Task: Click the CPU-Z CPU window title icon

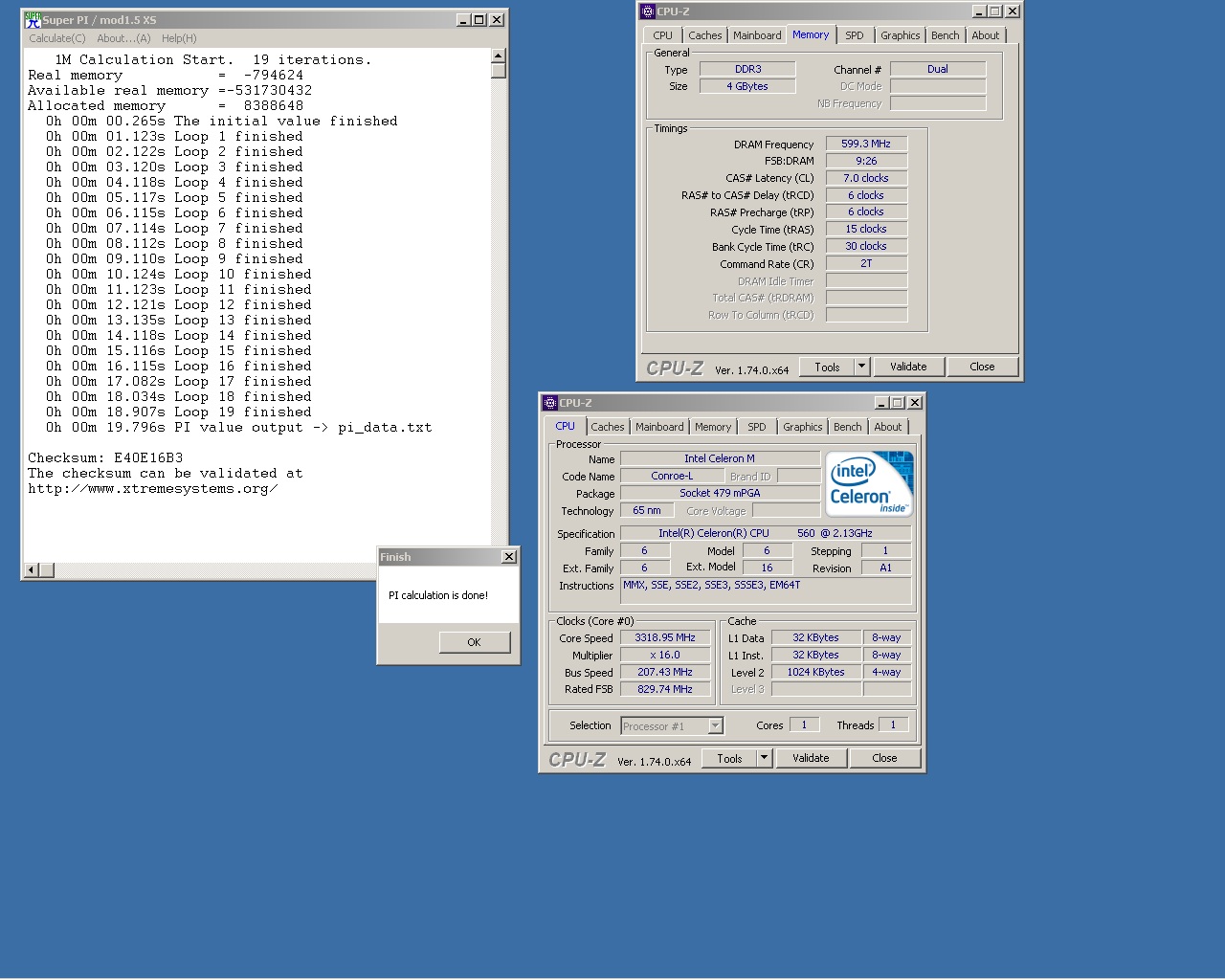Action: tap(550, 403)
